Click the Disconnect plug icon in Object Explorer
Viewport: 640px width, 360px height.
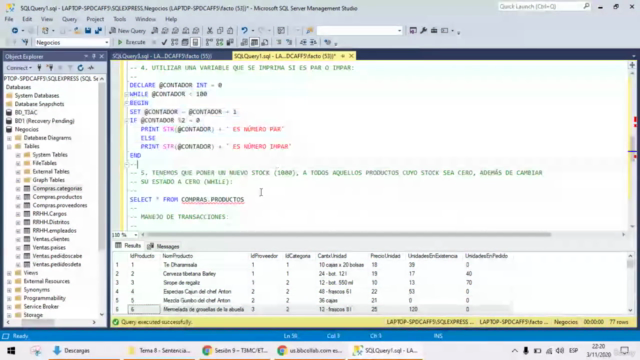[x=50, y=68]
